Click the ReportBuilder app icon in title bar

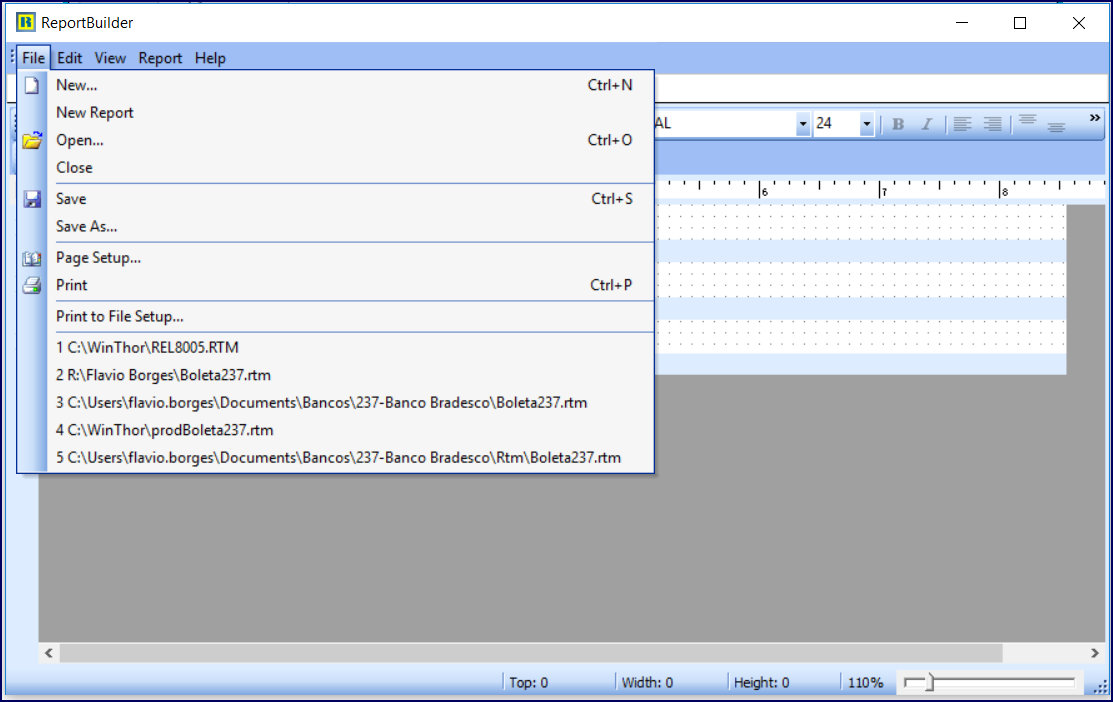(x=26, y=22)
